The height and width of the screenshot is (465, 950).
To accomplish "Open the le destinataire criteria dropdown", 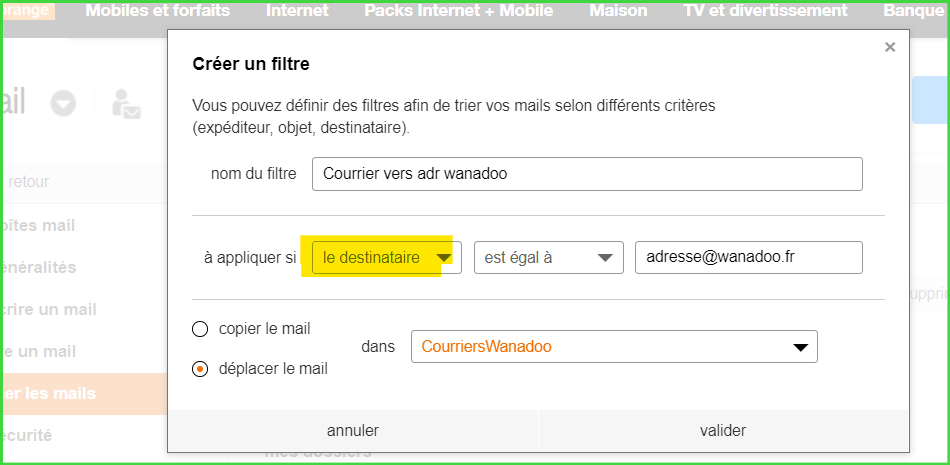I will (386, 258).
